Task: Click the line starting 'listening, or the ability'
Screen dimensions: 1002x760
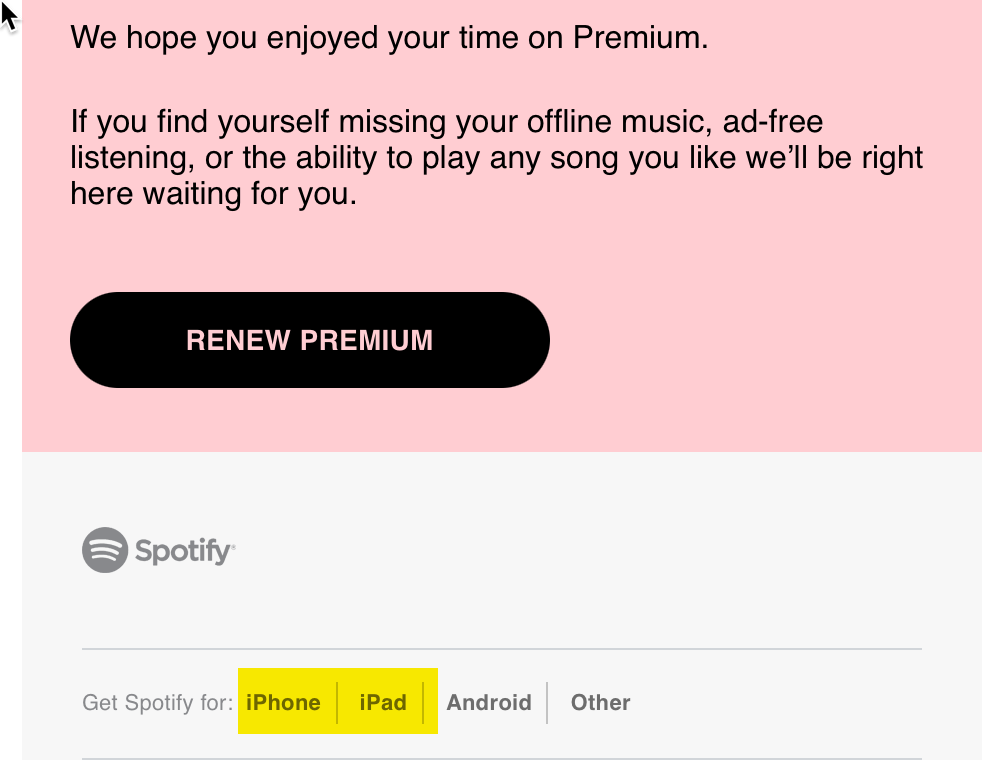Action: (497, 157)
